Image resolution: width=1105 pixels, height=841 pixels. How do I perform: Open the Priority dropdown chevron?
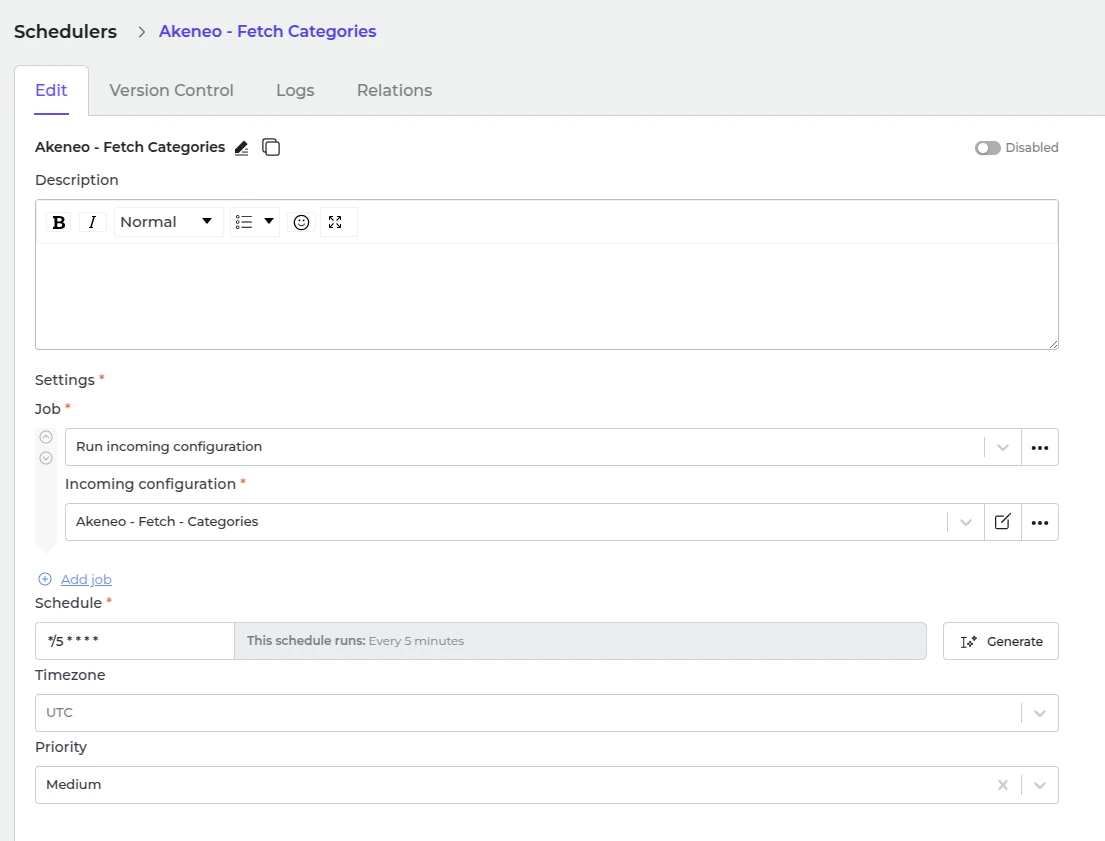click(1039, 785)
